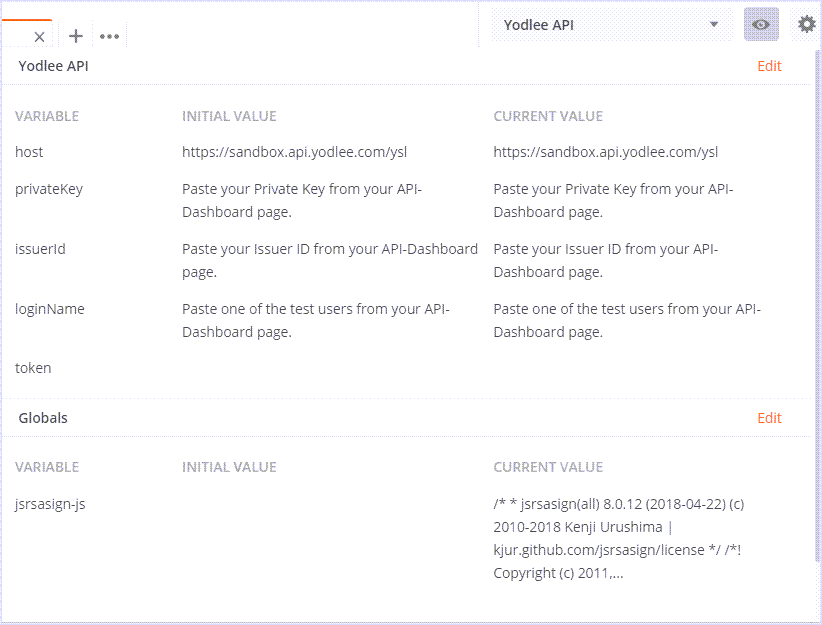Screen dimensions: 822x625
Task: Open a new tab with the plus icon
Action: pos(76,36)
